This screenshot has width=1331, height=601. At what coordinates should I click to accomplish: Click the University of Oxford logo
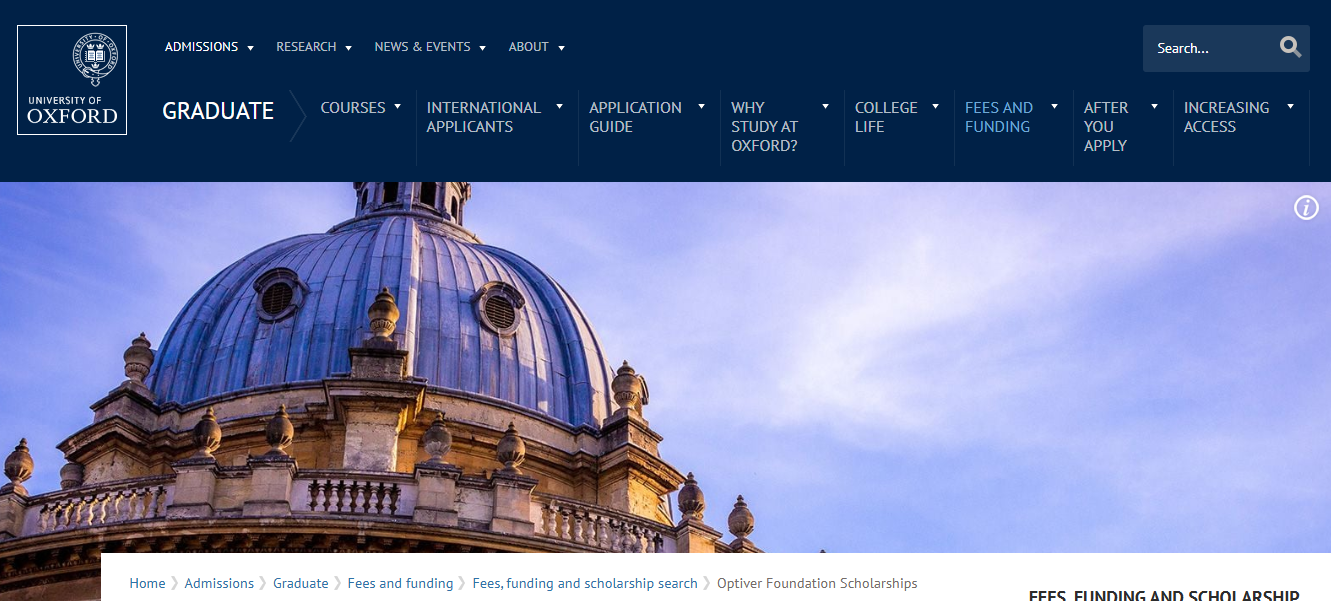(x=72, y=80)
